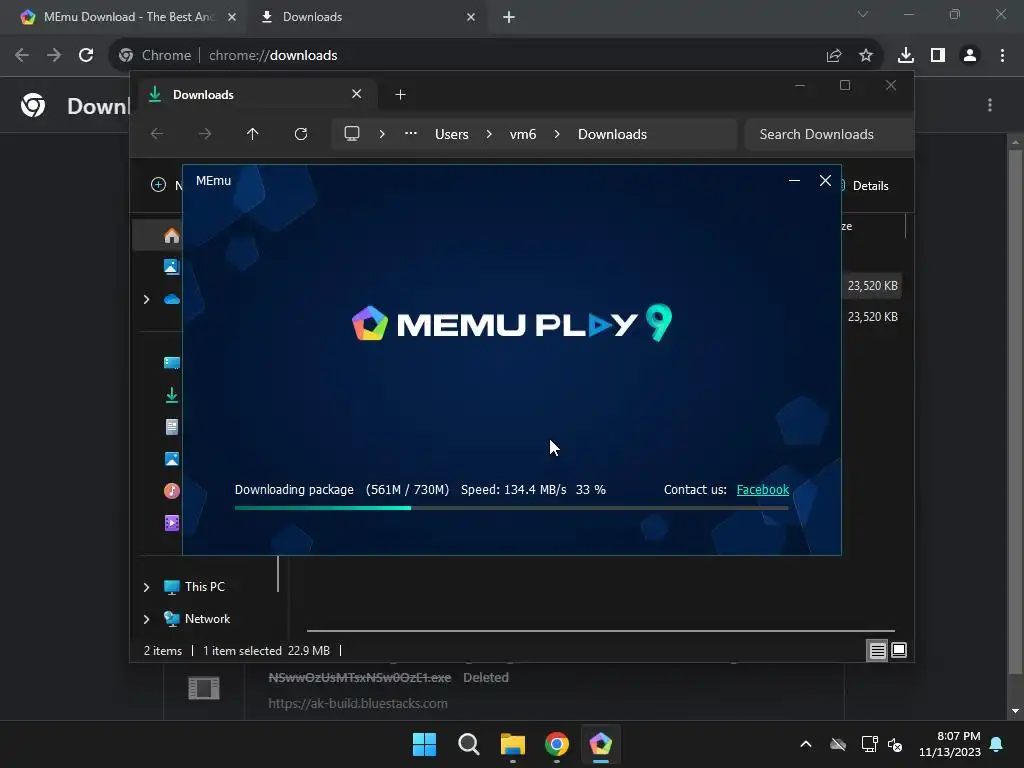Open notifications bell in taskbar
The image size is (1024, 768).
pyautogui.click(x=997, y=744)
